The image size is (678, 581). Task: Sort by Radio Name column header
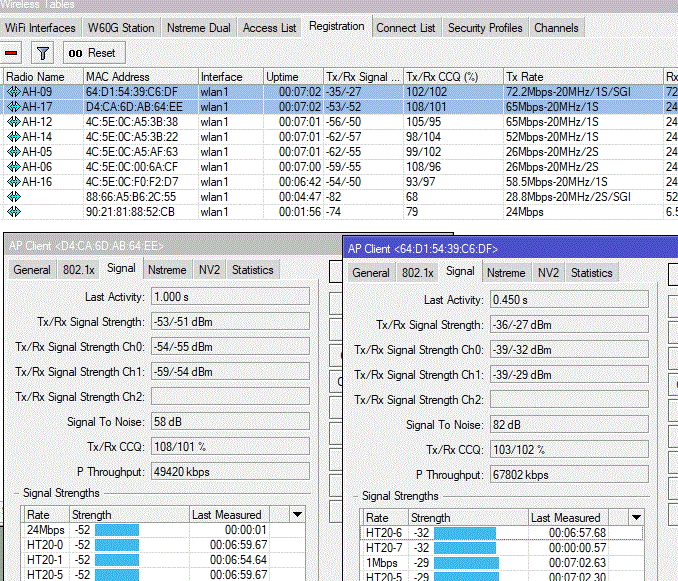[43, 77]
